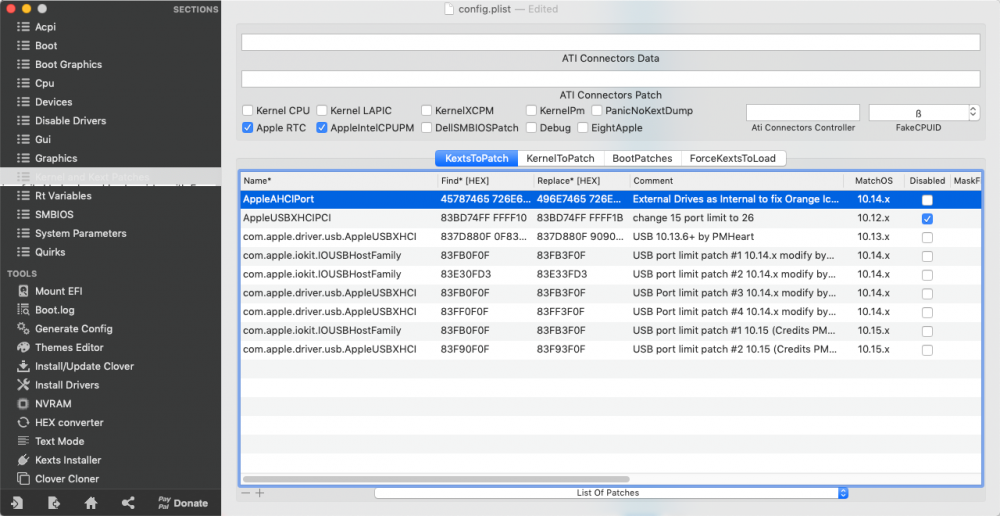Open the Install/Update Clover download icon
Viewport: 1000px width, 516px height.
[24, 366]
